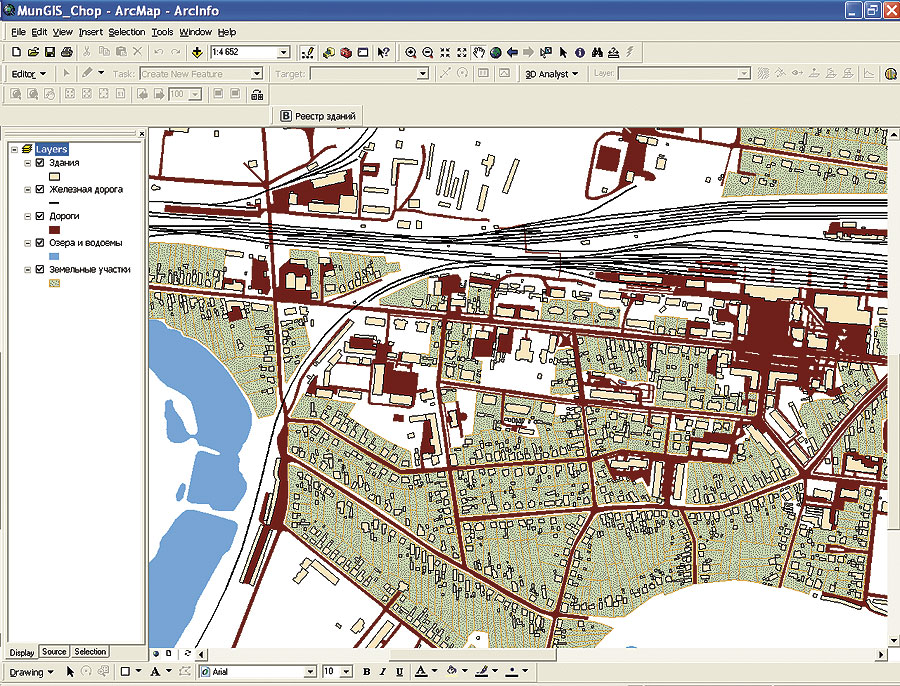Click the Zoom In tool
Viewport: 900px width, 686px height.
click(x=411, y=52)
